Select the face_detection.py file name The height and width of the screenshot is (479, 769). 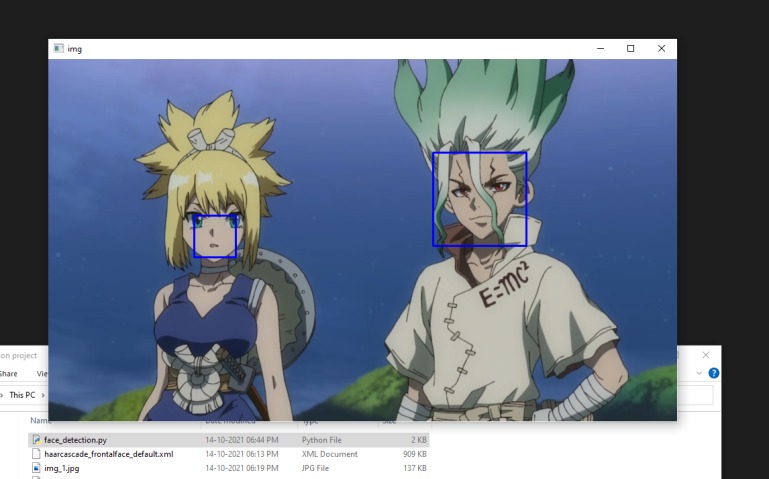click(x=76, y=440)
